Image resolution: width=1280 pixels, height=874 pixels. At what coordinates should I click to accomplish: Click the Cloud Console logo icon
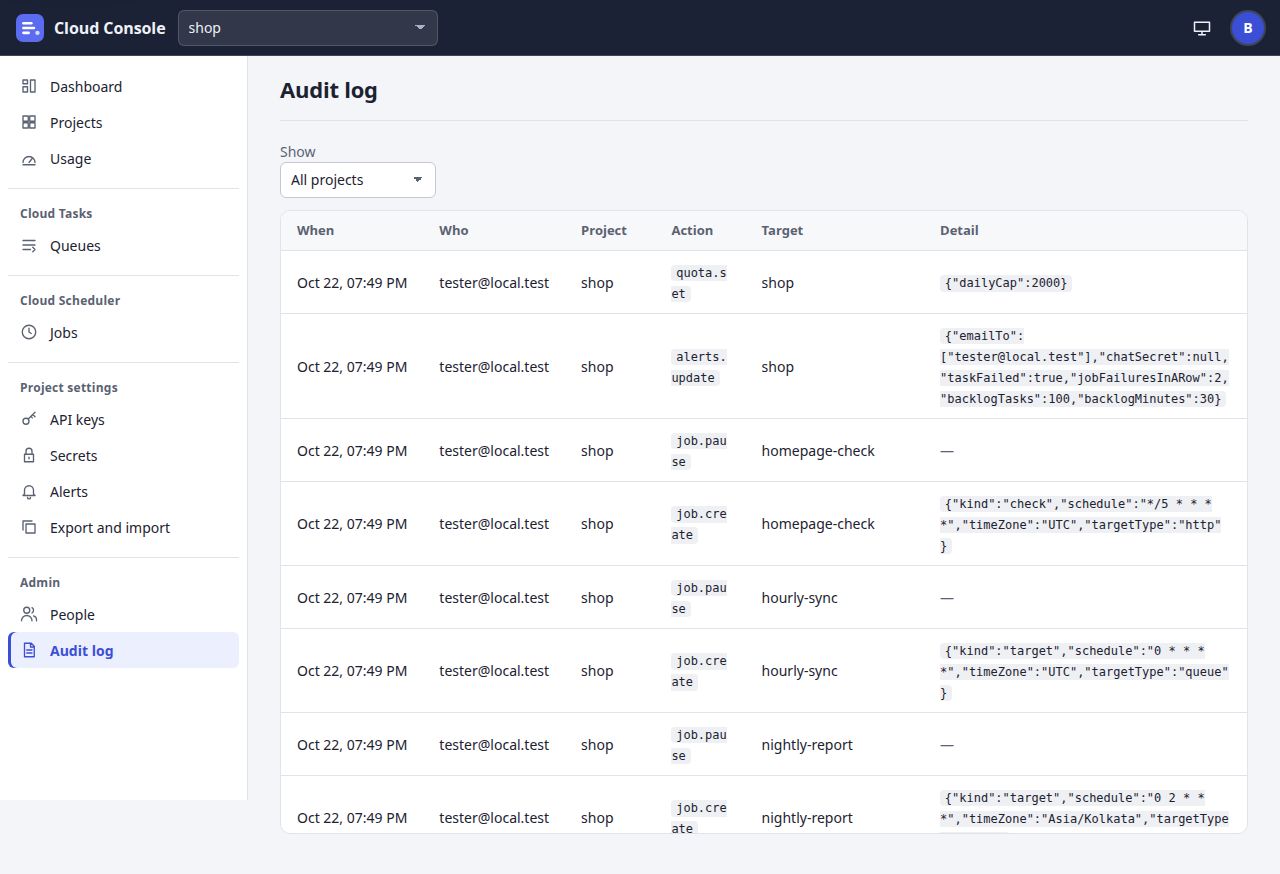pos(30,28)
